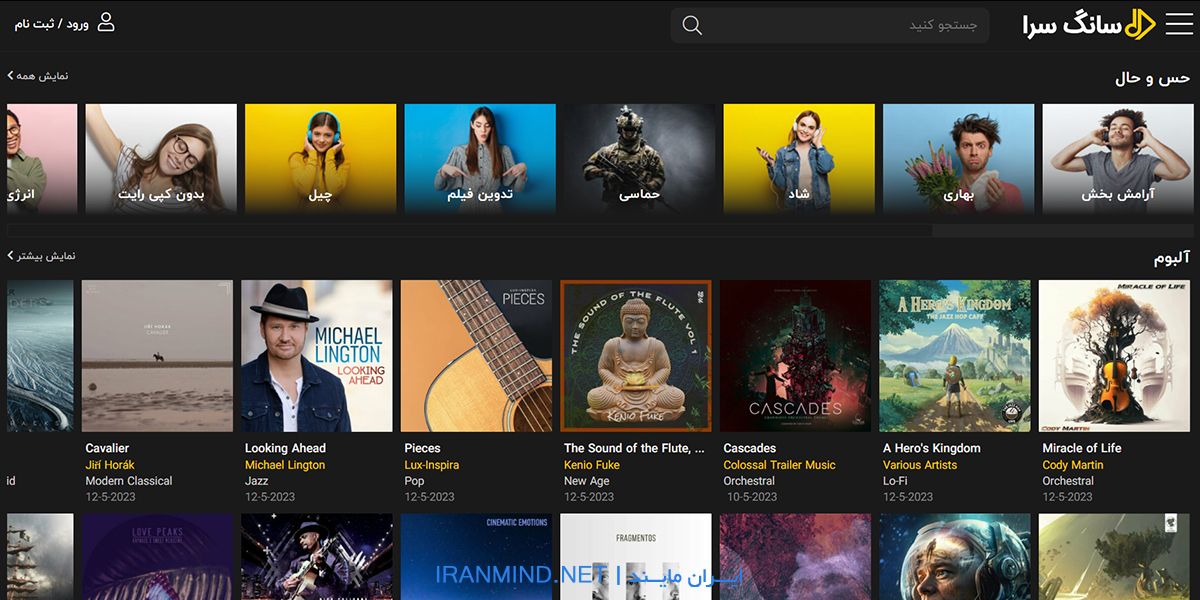Screen dimensions: 1200x600
Task: Select the epic mood card with soldier
Action: (639, 158)
